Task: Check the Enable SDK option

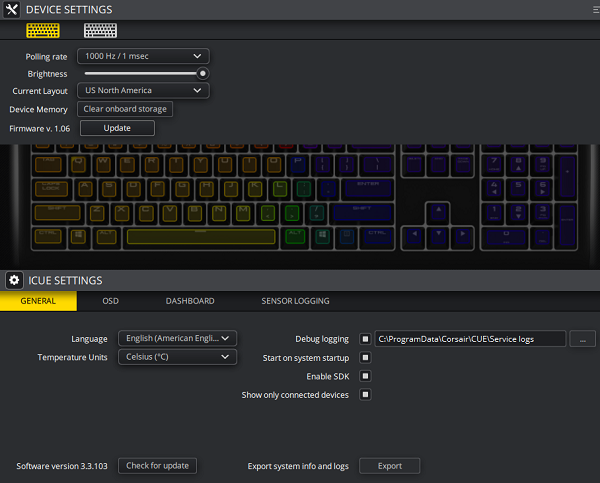Action: coord(365,376)
